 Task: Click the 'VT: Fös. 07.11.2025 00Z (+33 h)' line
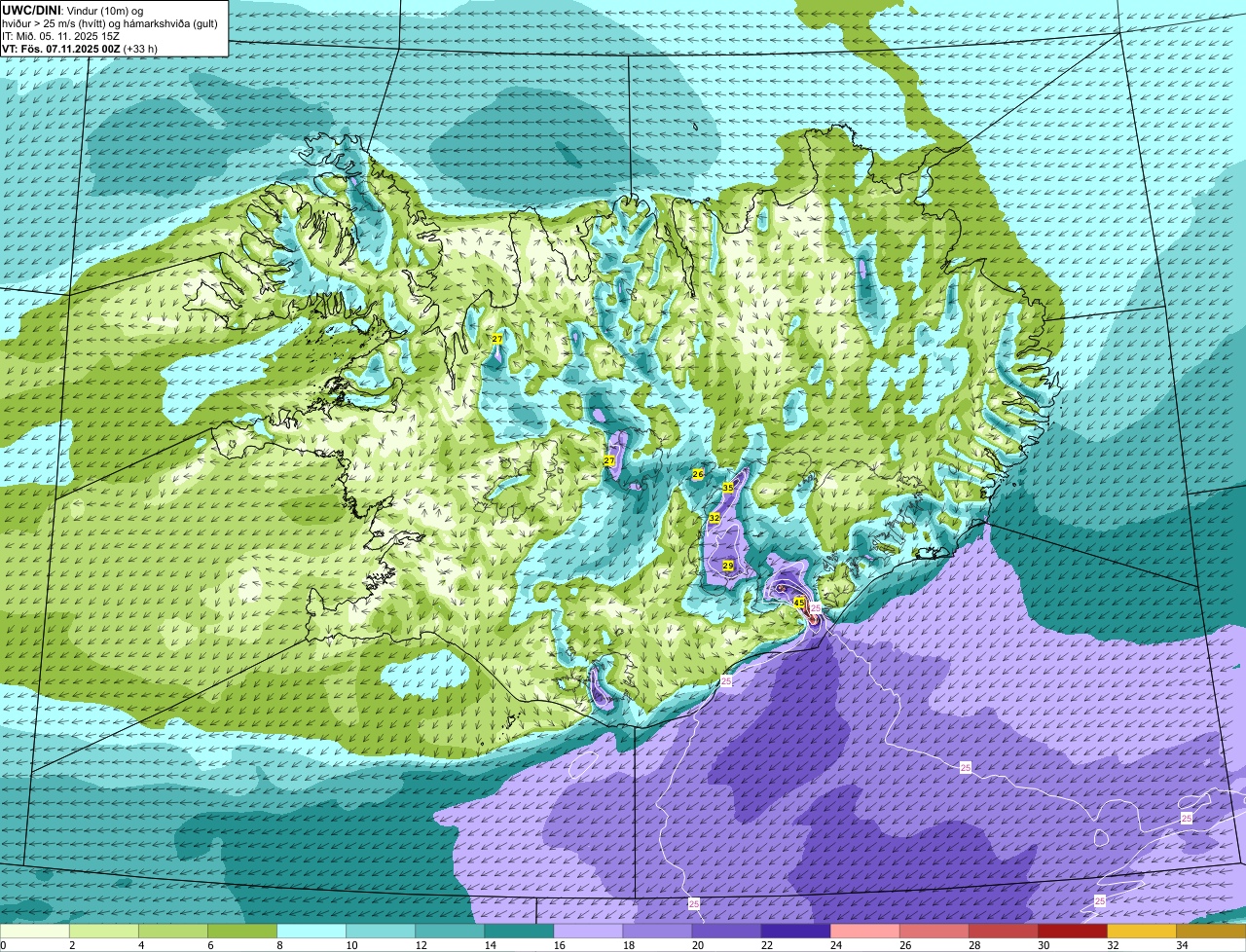pyautogui.click(x=80, y=49)
